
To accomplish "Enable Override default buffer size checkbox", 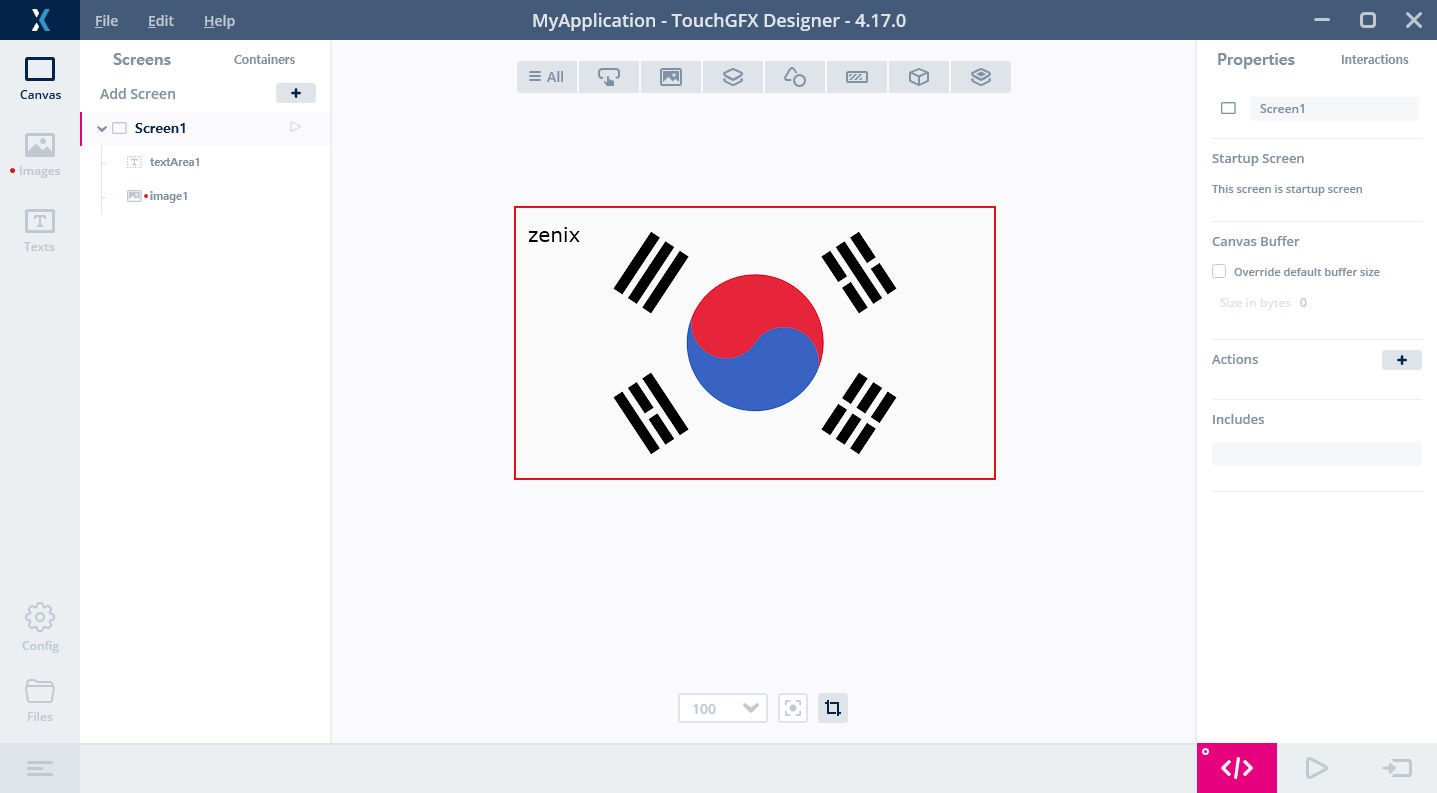I will coord(1219,271).
